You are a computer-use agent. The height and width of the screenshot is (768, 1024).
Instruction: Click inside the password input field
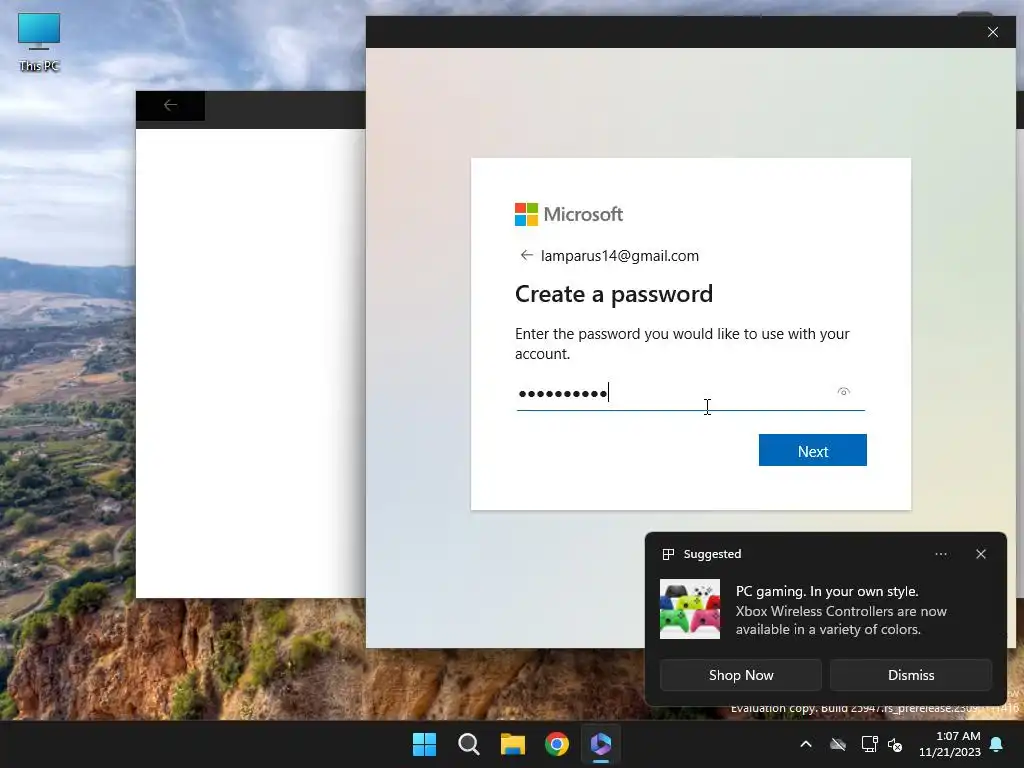coord(690,394)
